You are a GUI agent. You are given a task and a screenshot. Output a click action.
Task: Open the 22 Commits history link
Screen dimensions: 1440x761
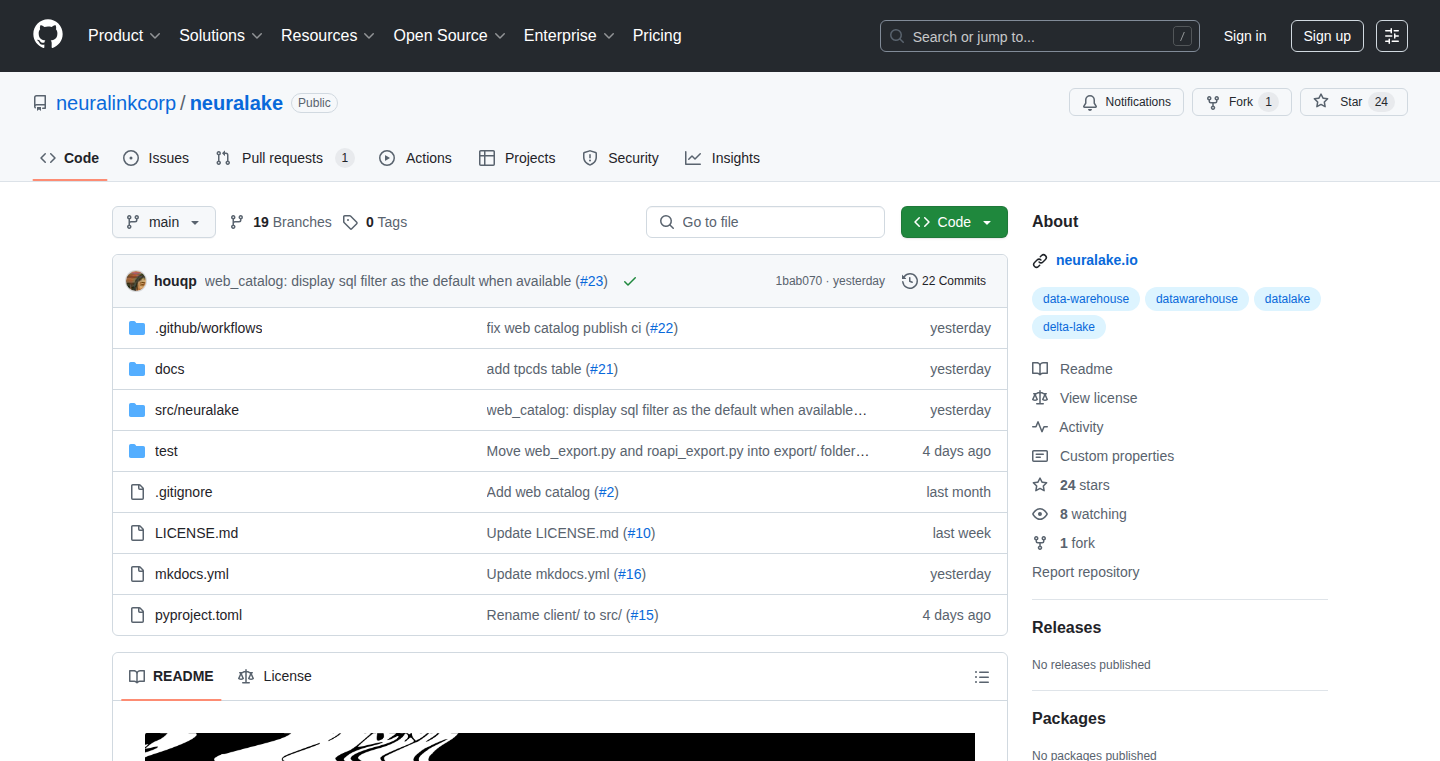point(944,281)
